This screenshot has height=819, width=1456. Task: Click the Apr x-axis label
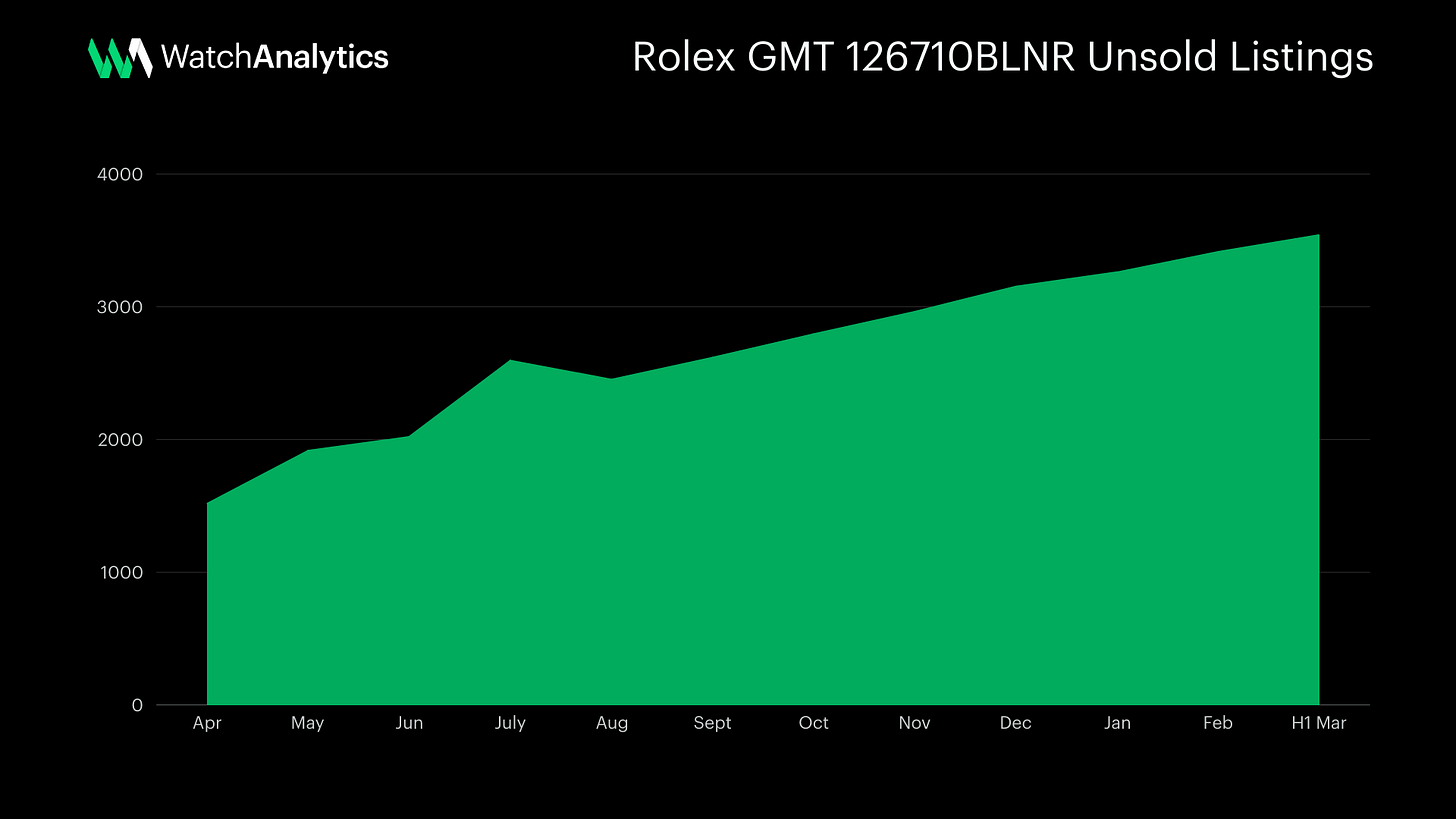pos(207,724)
